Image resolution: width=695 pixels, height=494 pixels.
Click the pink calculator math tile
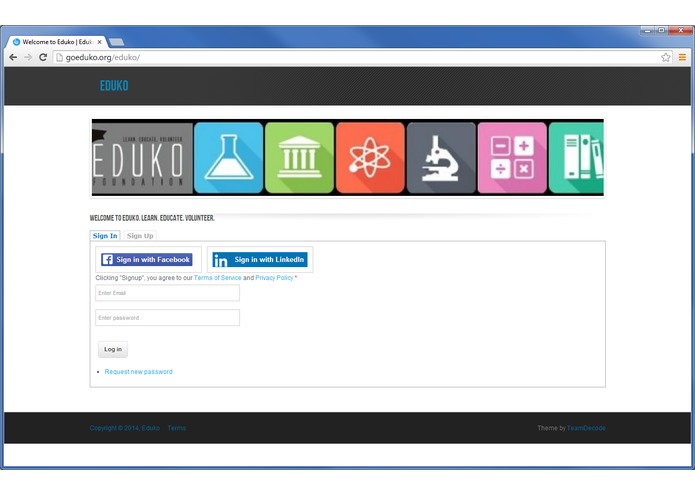(512, 158)
